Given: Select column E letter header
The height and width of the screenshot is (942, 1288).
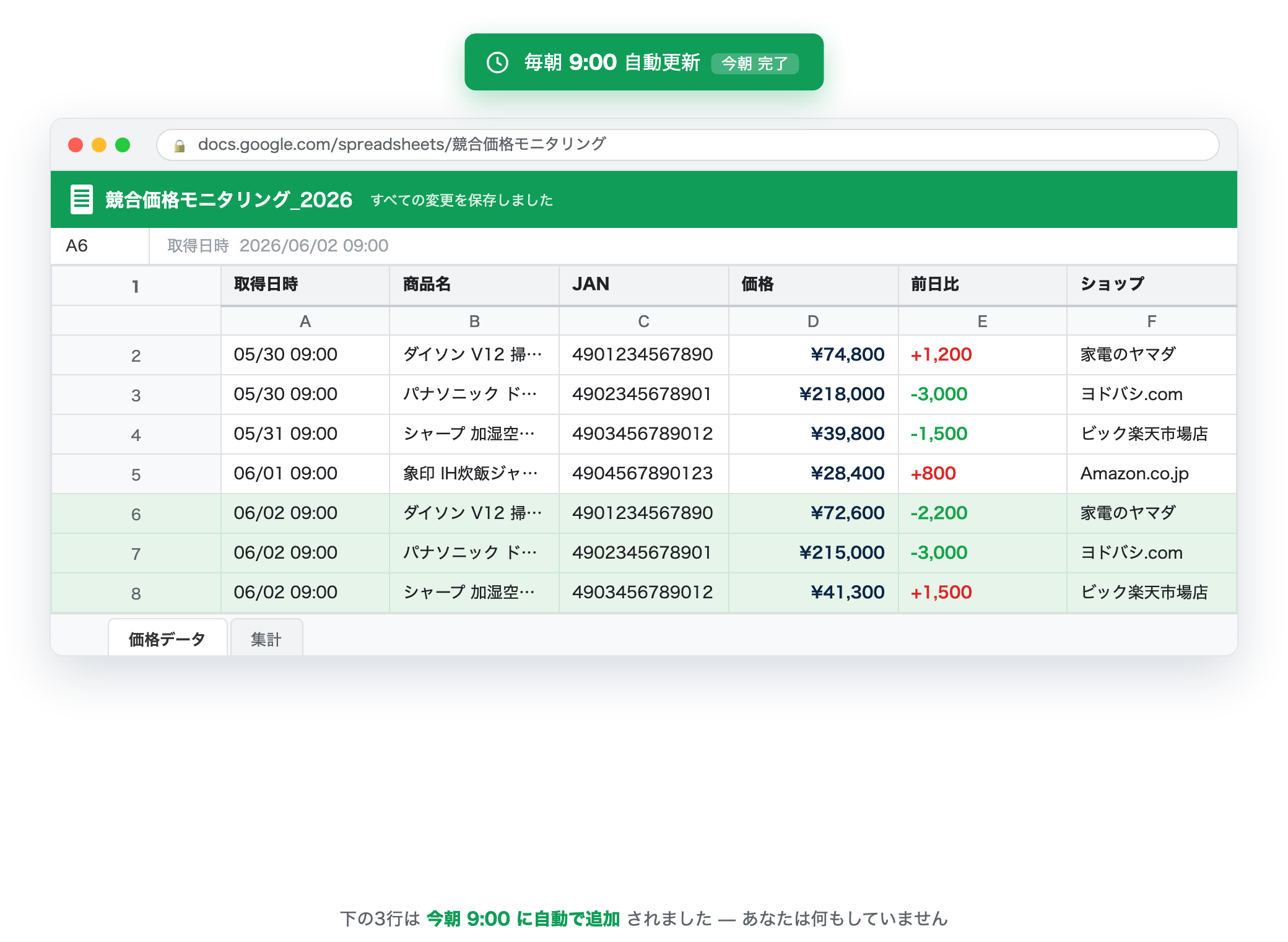Looking at the screenshot, I should 982,321.
